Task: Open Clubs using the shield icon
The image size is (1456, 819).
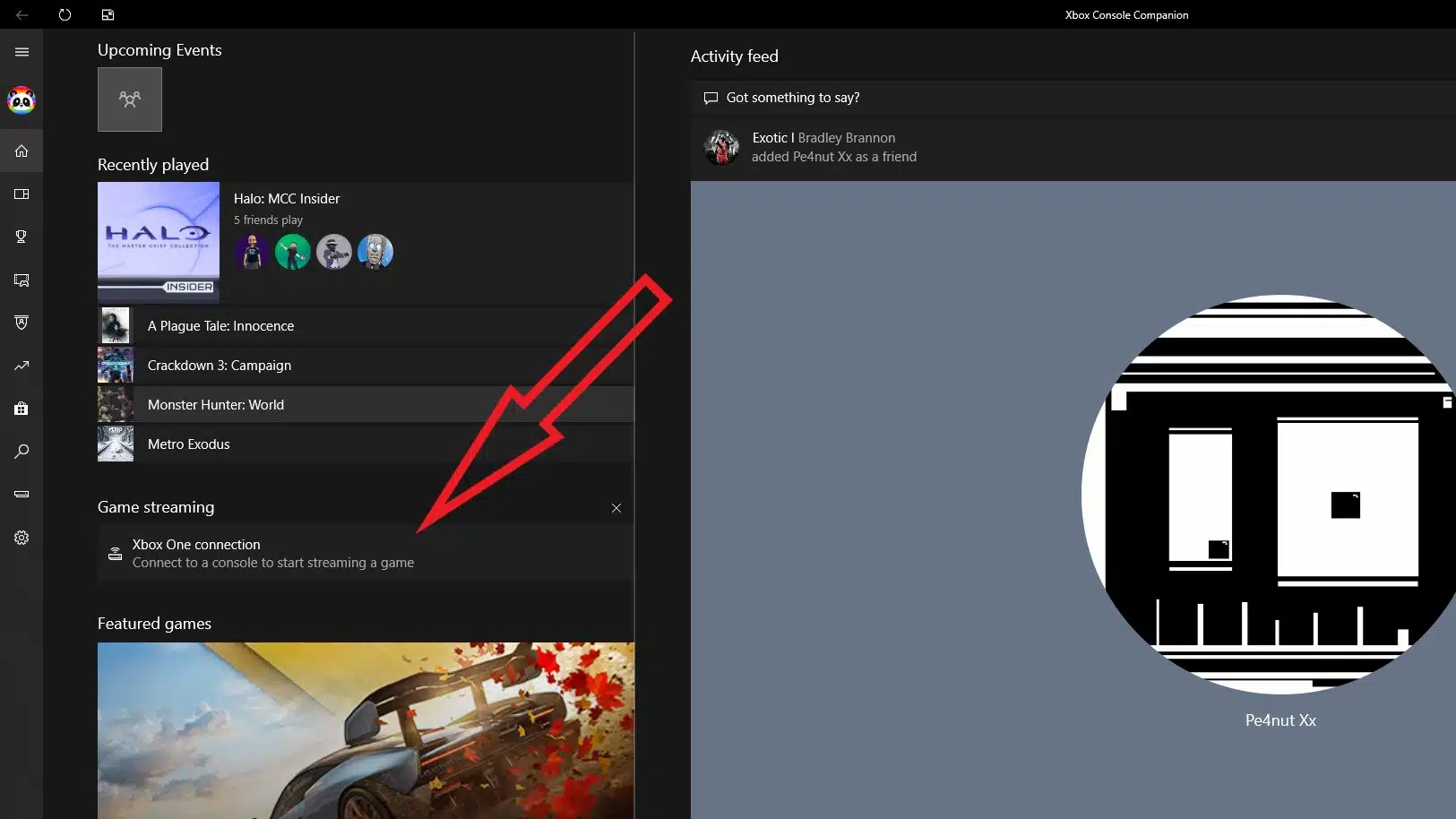Action: (x=21, y=323)
